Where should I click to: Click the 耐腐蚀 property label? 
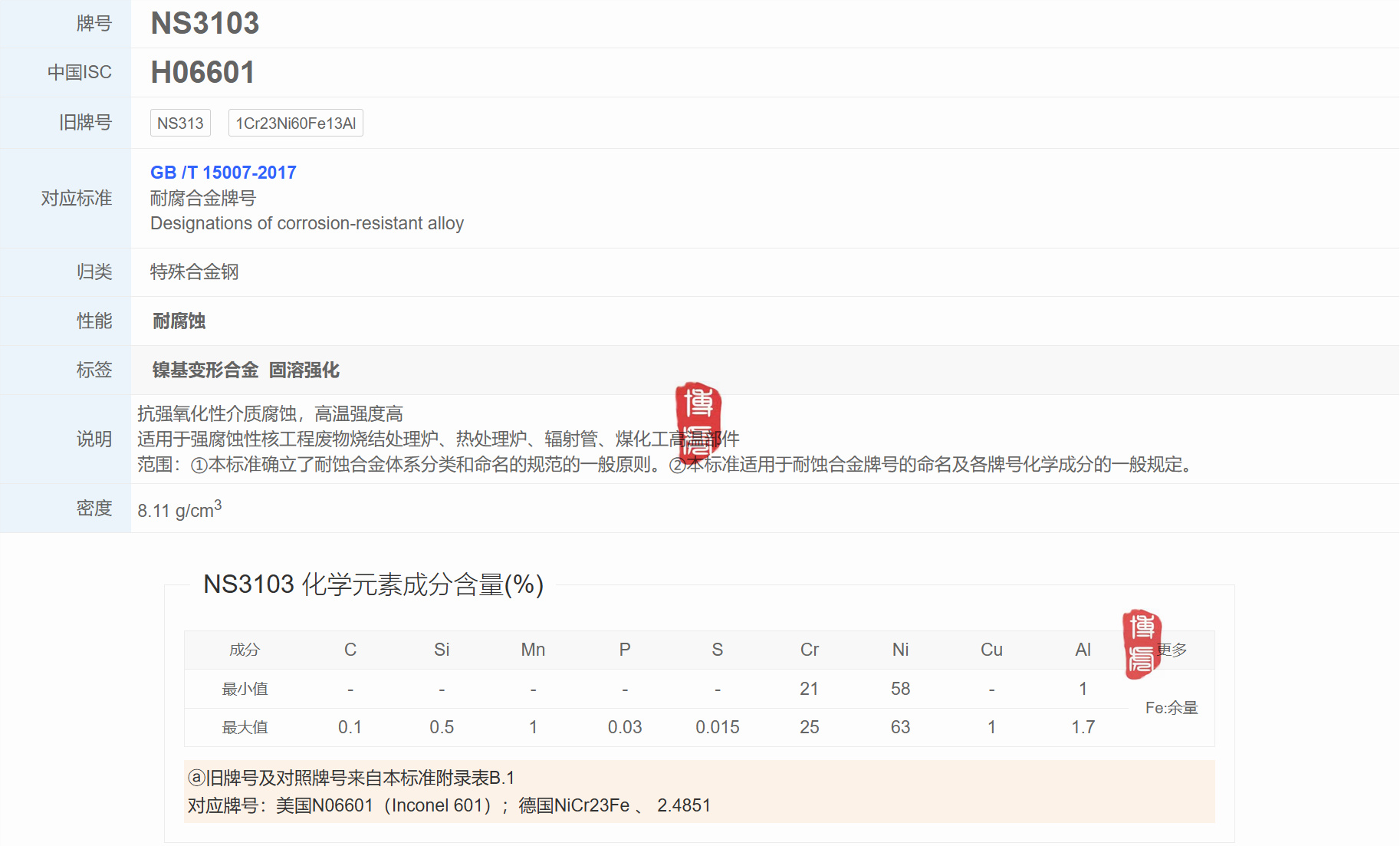[179, 321]
